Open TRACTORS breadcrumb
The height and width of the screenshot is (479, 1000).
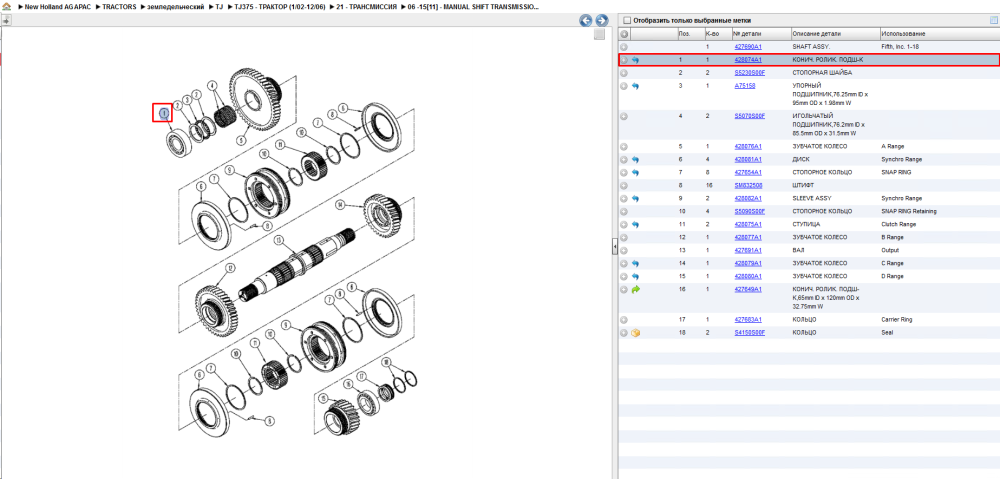click(119, 6)
